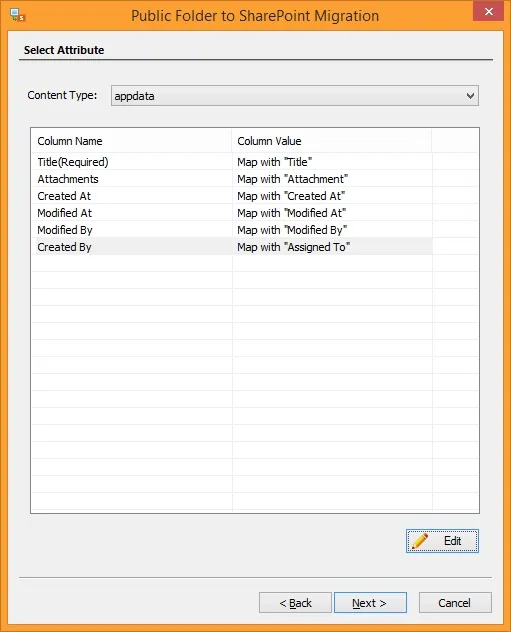Click value Map with "Attachment"
The height and width of the screenshot is (632, 511).
(293, 179)
